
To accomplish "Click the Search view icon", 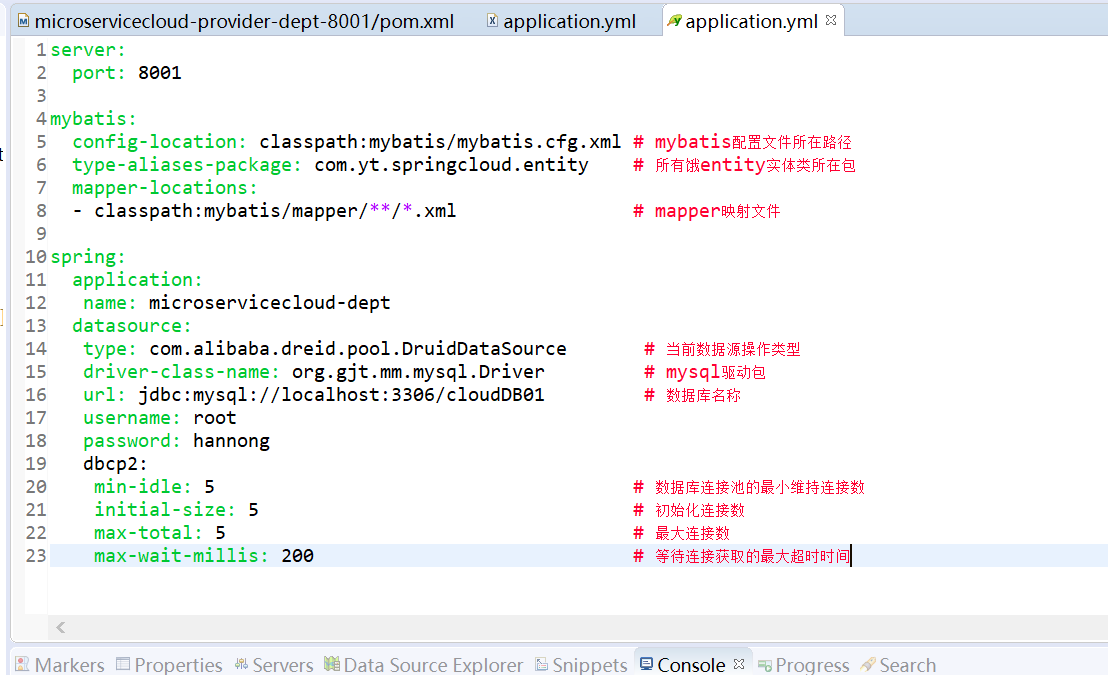I will (868, 664).
